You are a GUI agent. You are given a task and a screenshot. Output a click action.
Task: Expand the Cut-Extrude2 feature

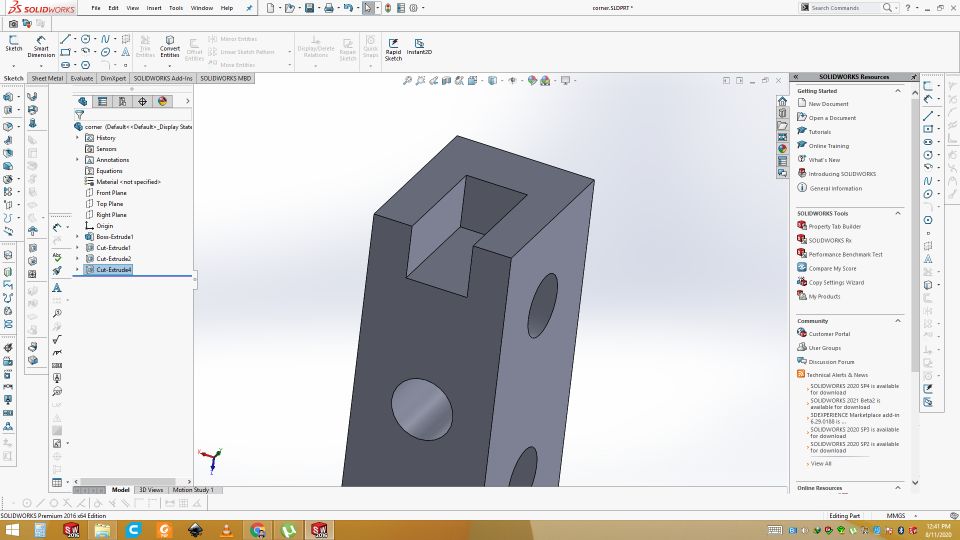click(x=78, y=259)
